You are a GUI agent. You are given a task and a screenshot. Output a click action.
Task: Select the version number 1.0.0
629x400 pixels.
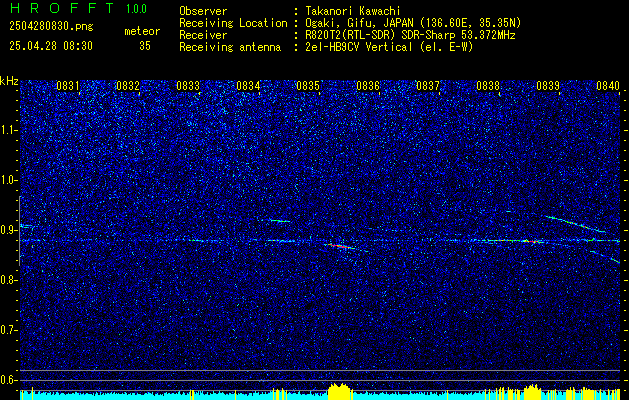tap(136, 9)
